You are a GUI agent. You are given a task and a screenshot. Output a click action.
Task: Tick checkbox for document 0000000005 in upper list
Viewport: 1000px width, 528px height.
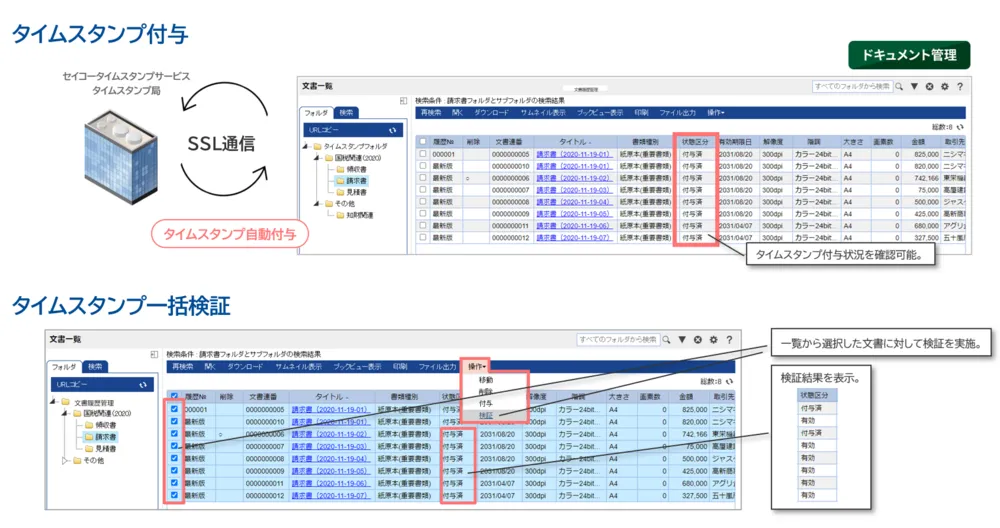click(423, 154)
